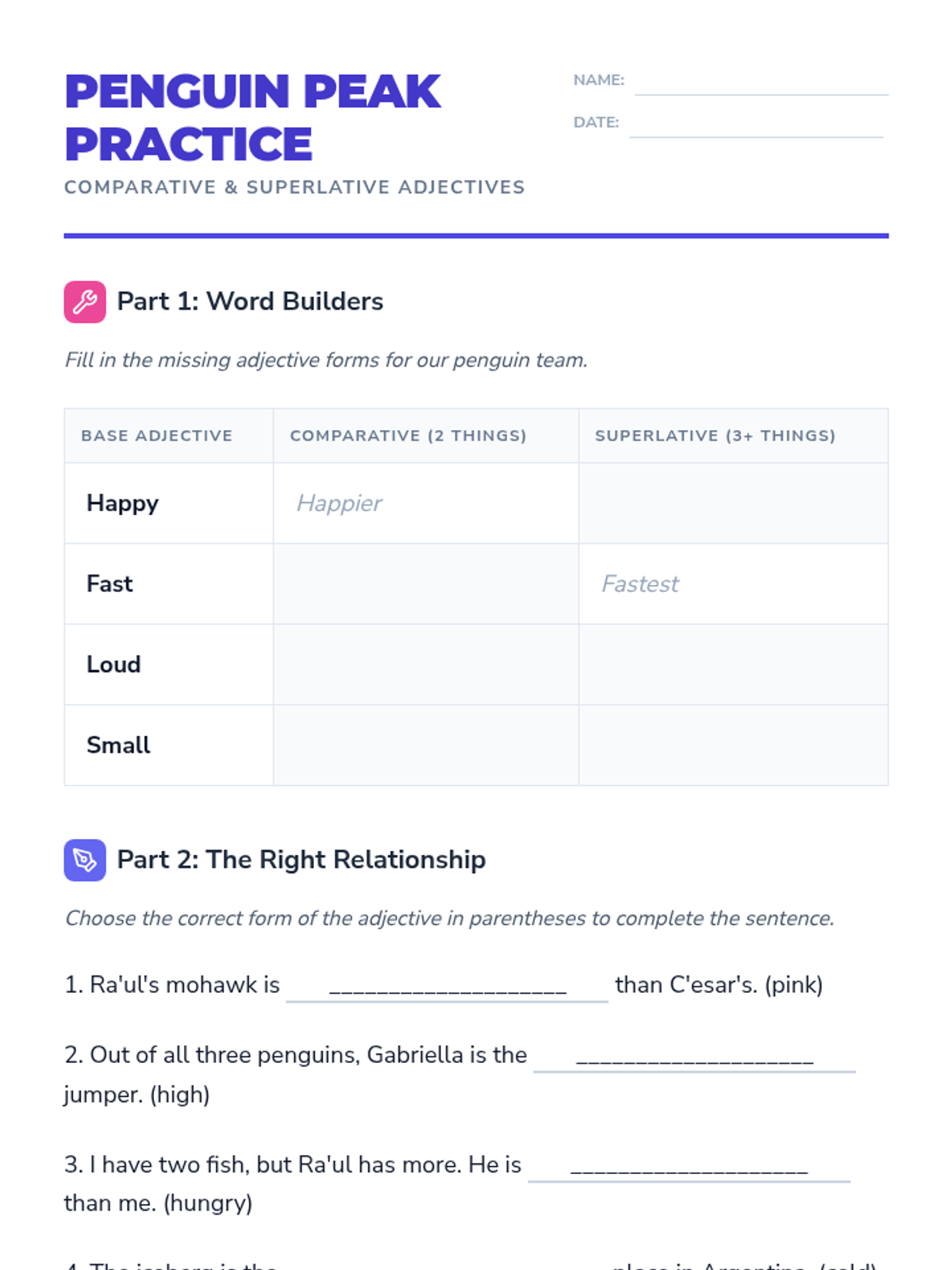
Task: Click the Fastest example cell
Action: (x=733, y=584)
